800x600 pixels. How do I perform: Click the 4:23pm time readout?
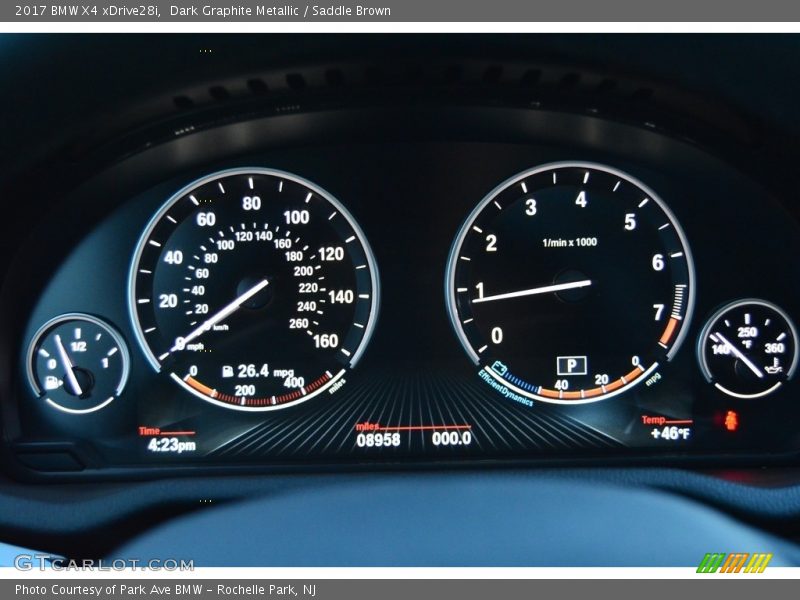[171, 445]
